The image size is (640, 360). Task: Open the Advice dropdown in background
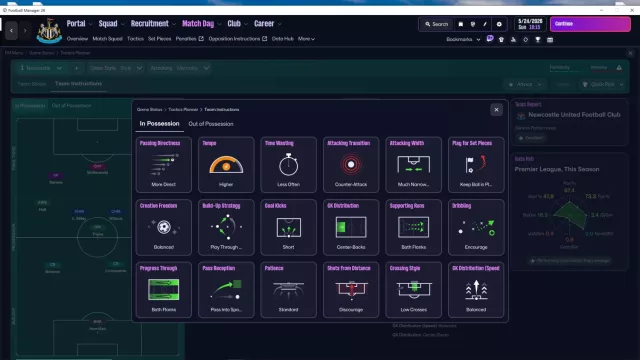click(x=524, y=84)
